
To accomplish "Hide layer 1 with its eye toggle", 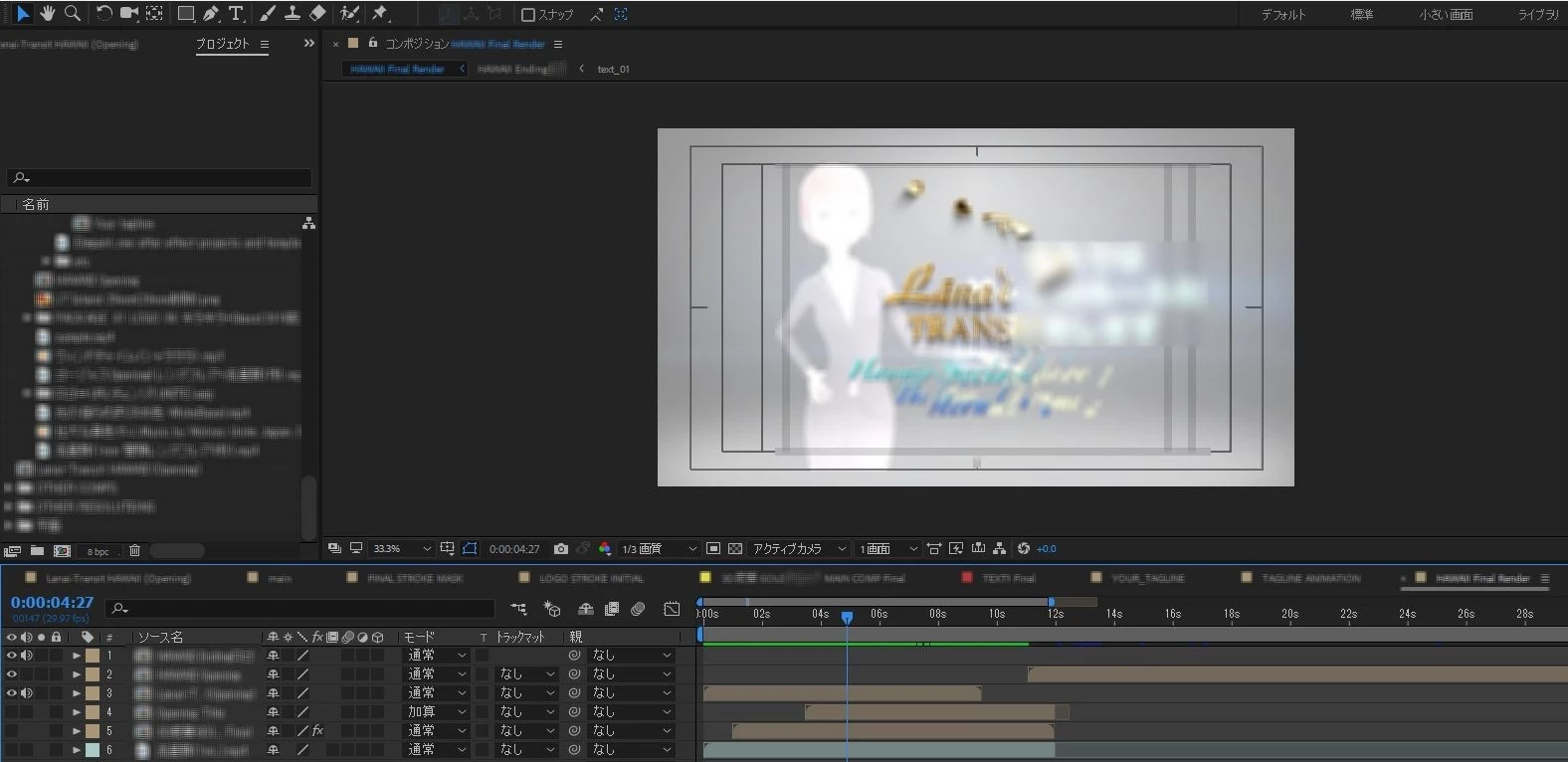I will pos(12,655).
